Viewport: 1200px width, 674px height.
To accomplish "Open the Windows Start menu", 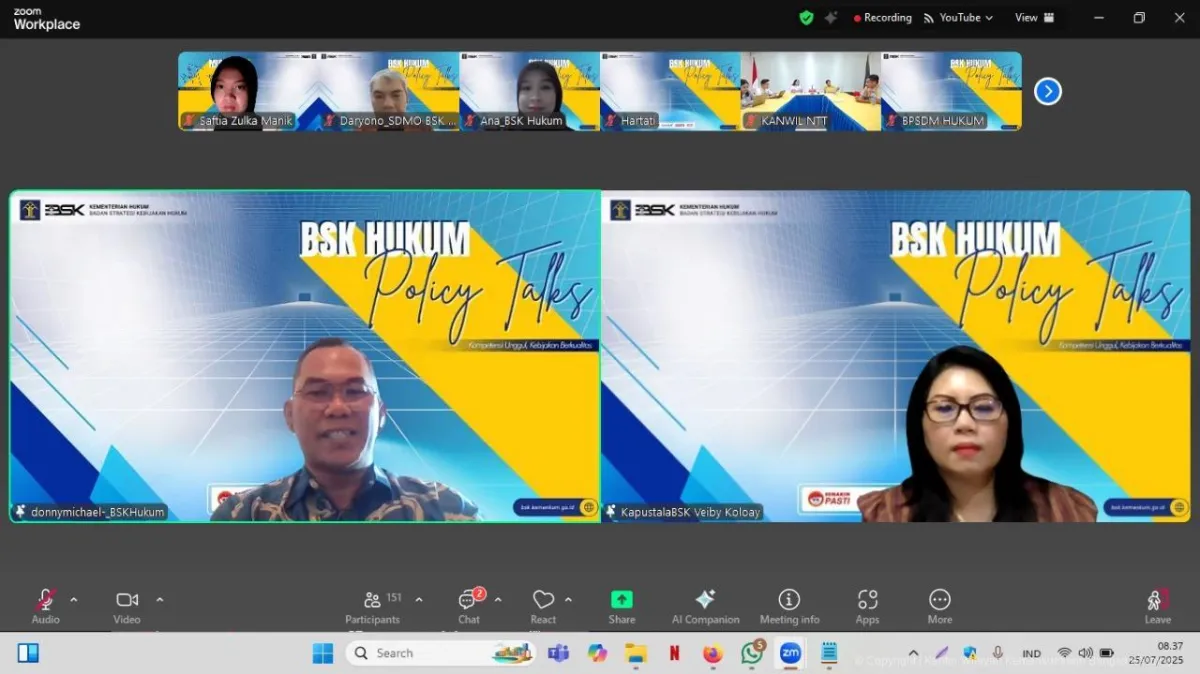I will tap(323, 653).
